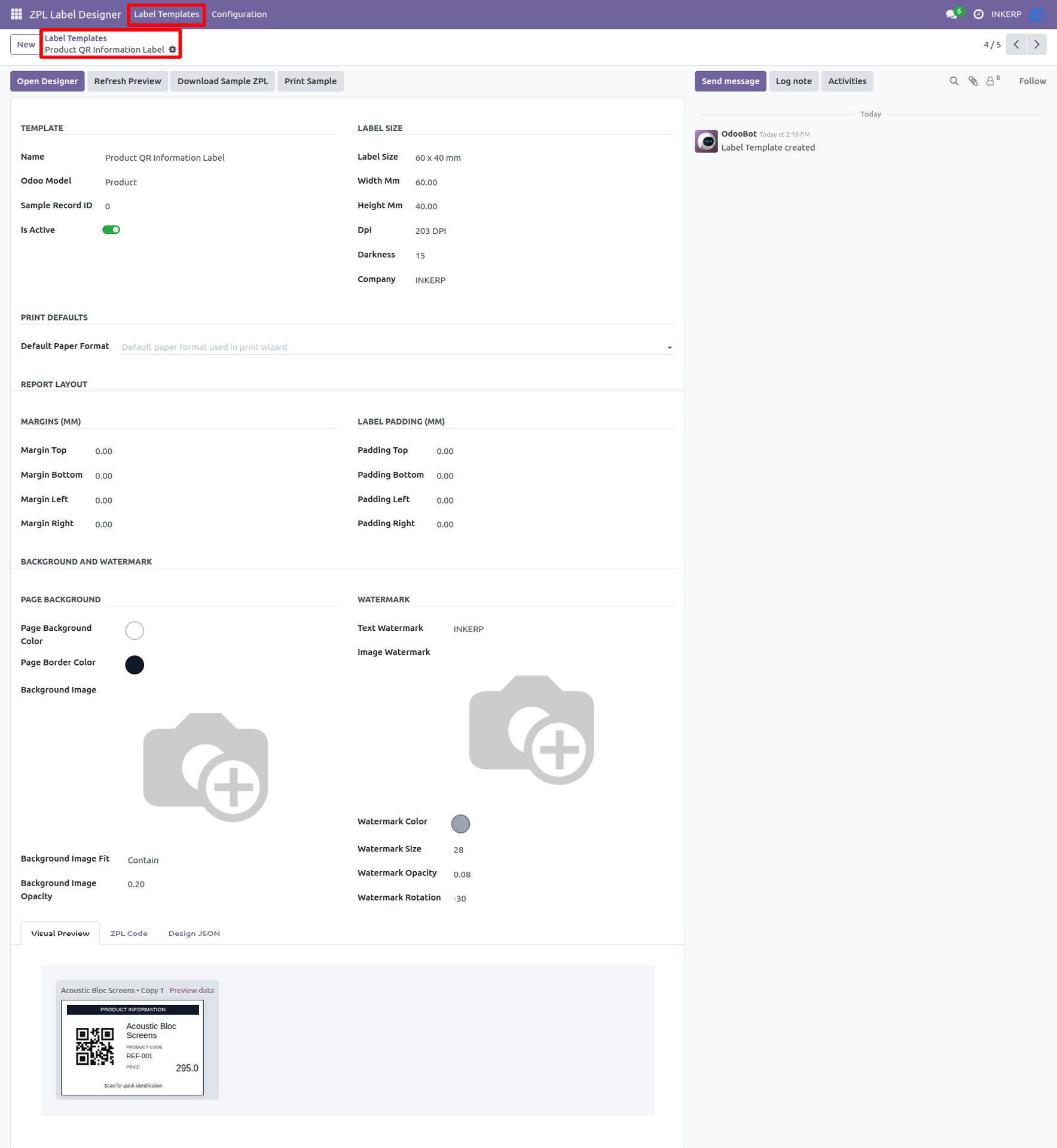
Task: Click Refresh Preview button
Action: tap(127, 81)
